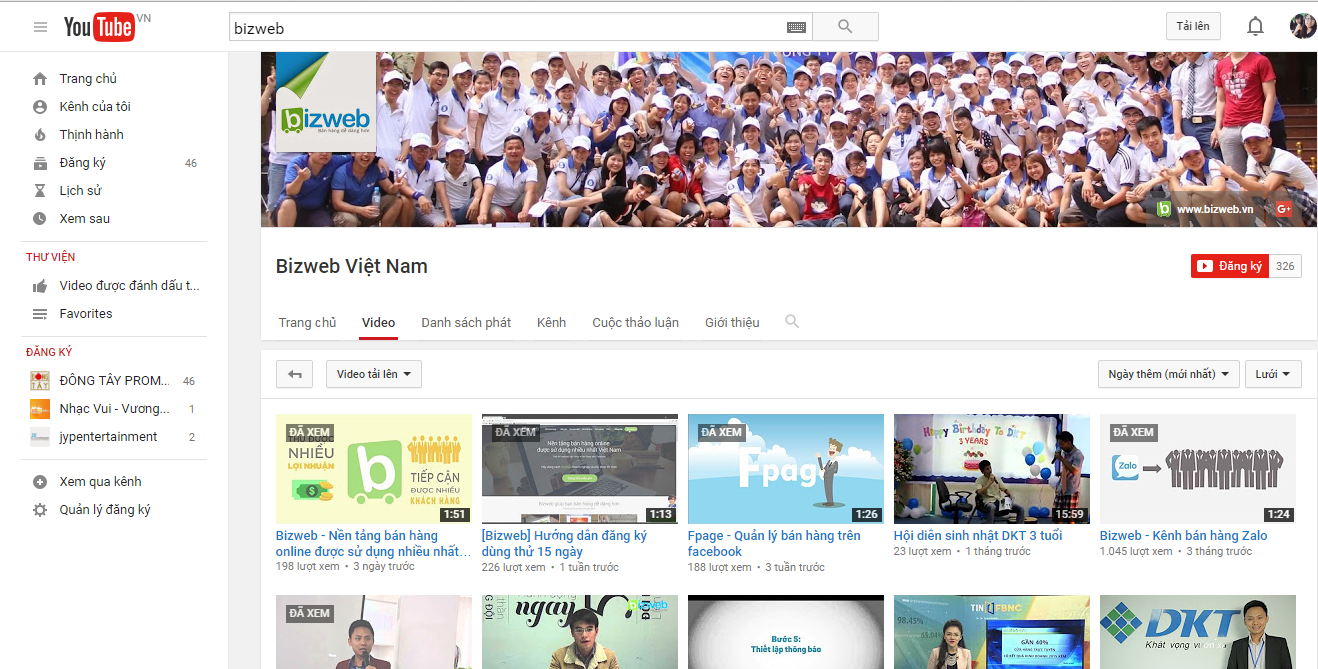Screen dimensions: 1318x669
Task: Switch to the channel Trang chủ tab
Action: click(x=308, y=323)
